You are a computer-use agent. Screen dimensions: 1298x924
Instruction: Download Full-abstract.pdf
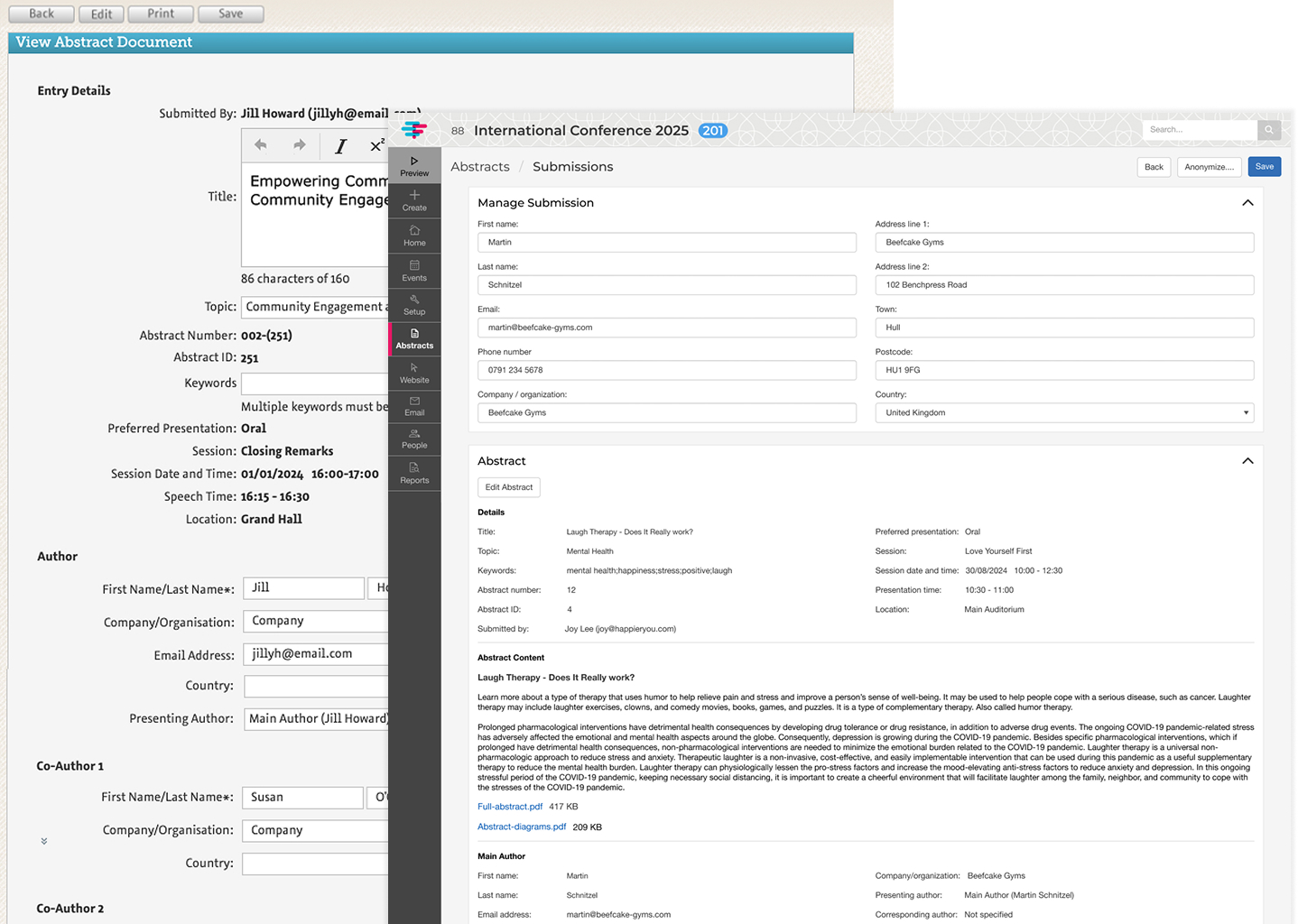[x=509, y=806]
